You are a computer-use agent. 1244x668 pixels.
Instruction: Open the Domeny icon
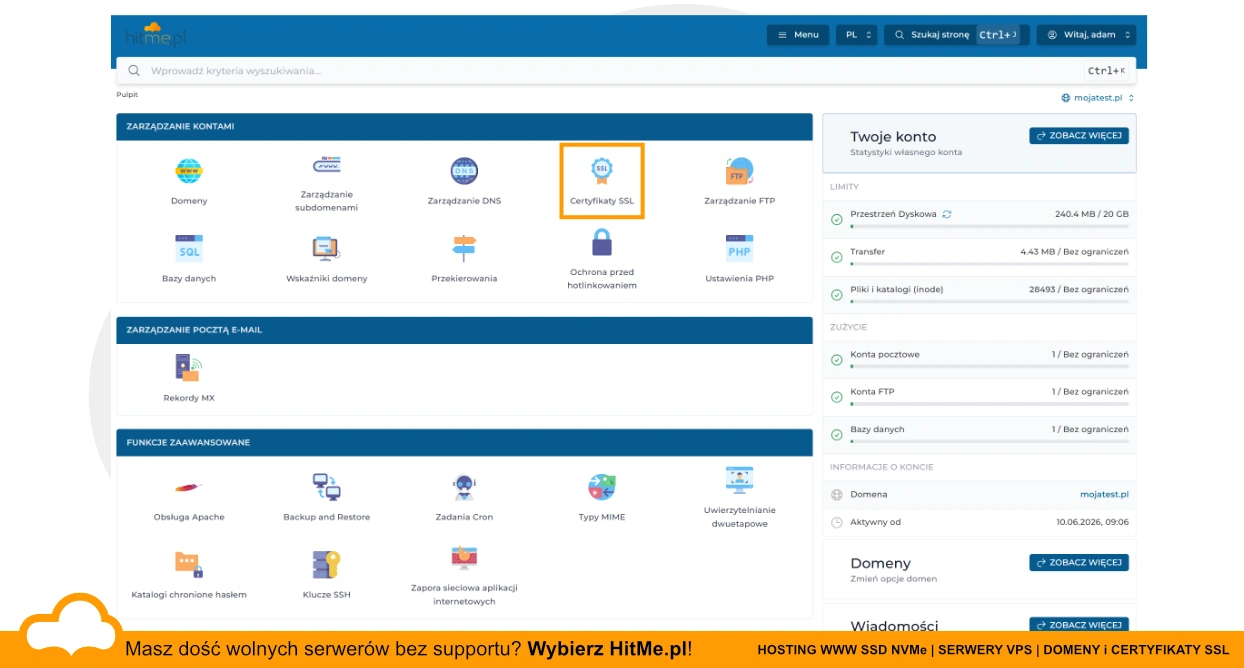[189, 171]
